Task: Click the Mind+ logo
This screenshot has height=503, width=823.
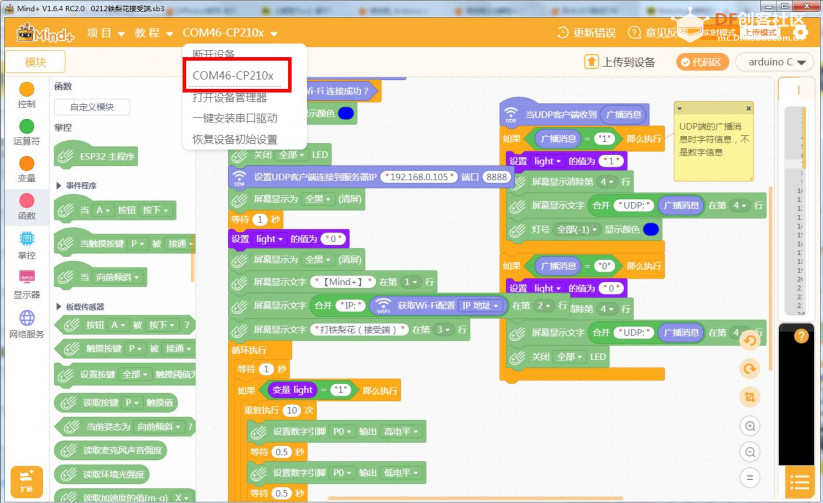Action: (45, 34)
